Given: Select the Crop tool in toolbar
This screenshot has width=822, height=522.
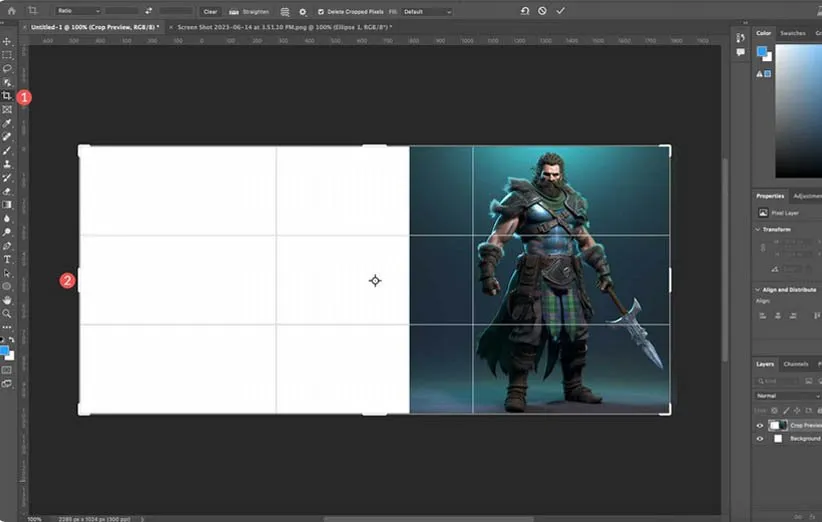Looking at the screenshot, I should pos(7,96).
